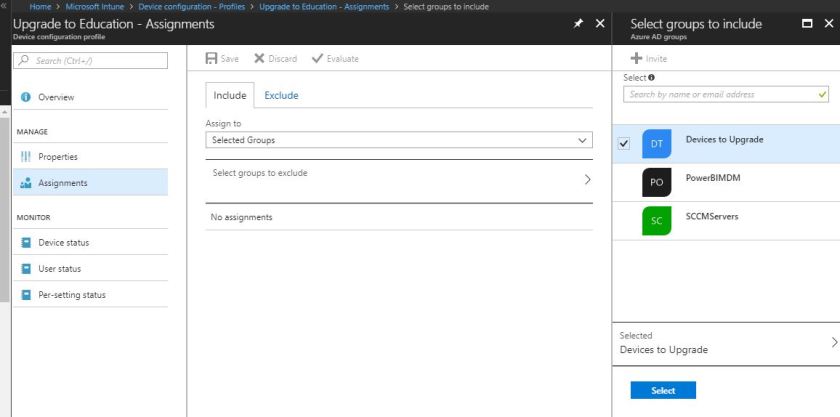Click the SCCMServers green avatar
Screen dimensions: 840x417
[x=656, y=221]
